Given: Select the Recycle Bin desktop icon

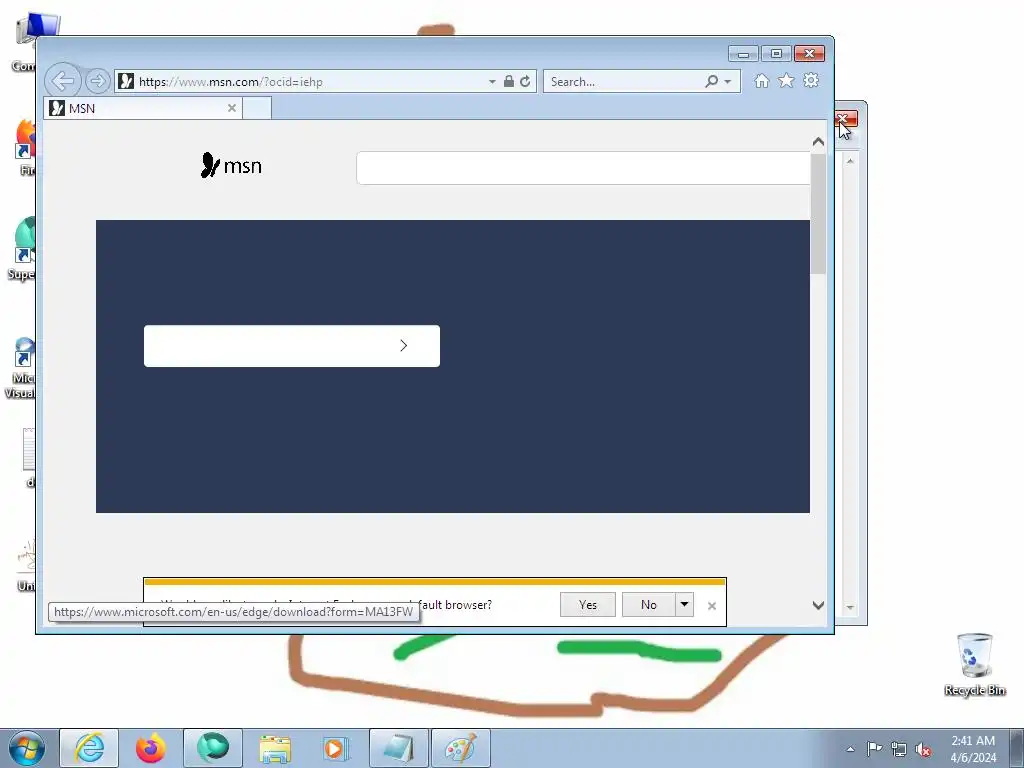Looking at the screenshot, I should pyautogui.click(x=974, y=664).
